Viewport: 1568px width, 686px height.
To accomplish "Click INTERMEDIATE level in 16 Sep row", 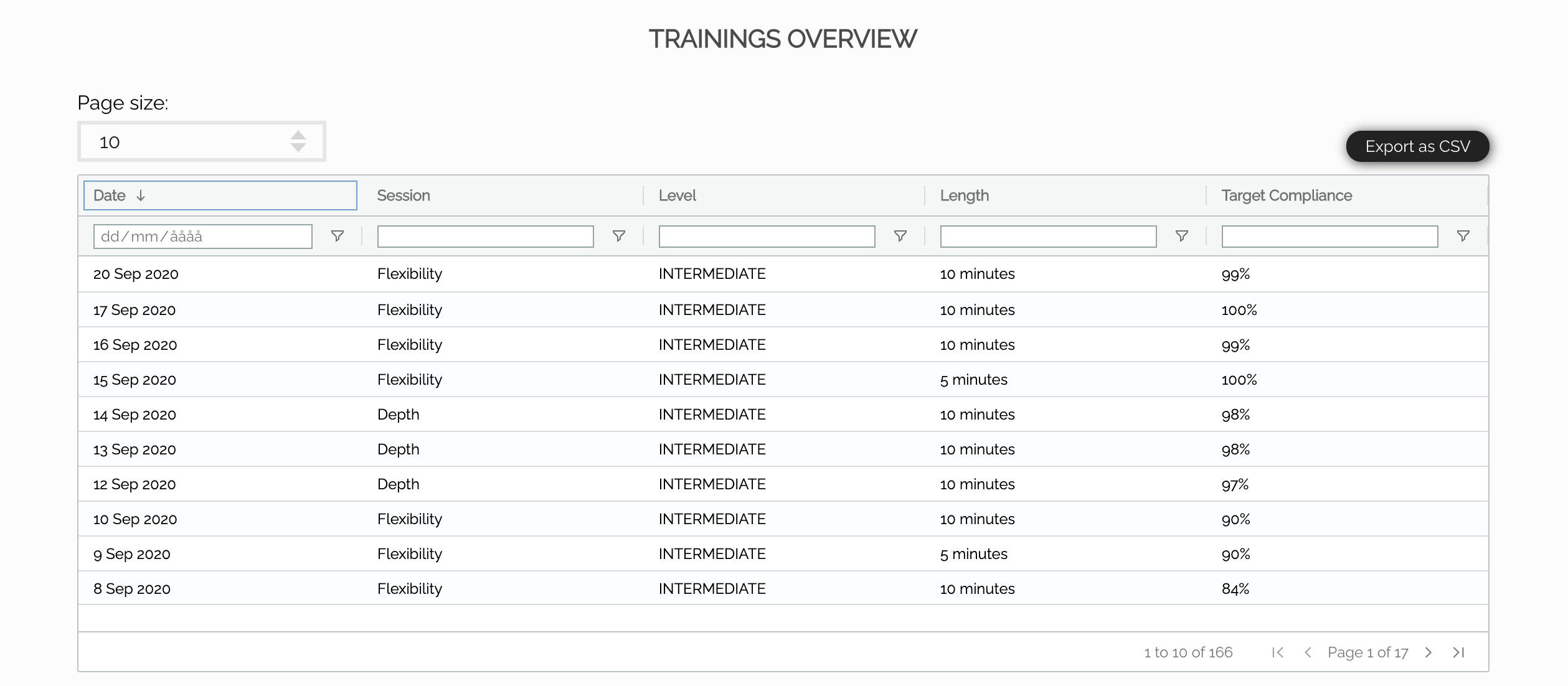I will [712, 345].
